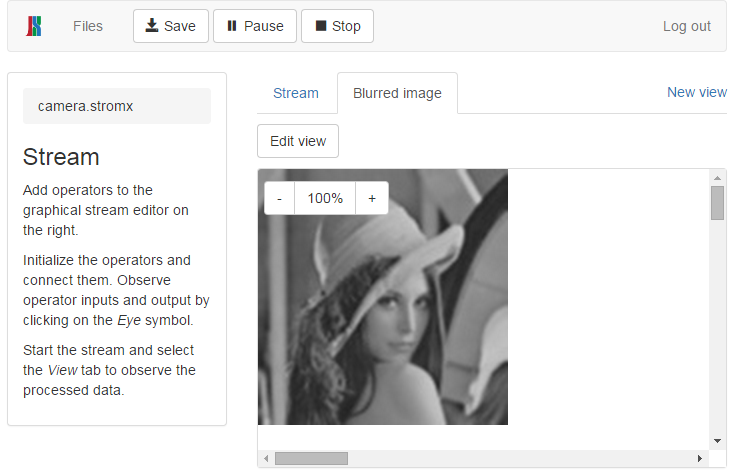Click the horizontal scrollbar right arrow

[699, 459]
